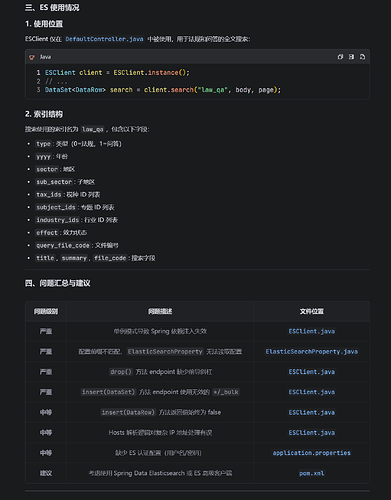Screen dimensions: 391x500
Task: Open ESClient.java link in insert(DataSet) row
Action: click(312, 392)
